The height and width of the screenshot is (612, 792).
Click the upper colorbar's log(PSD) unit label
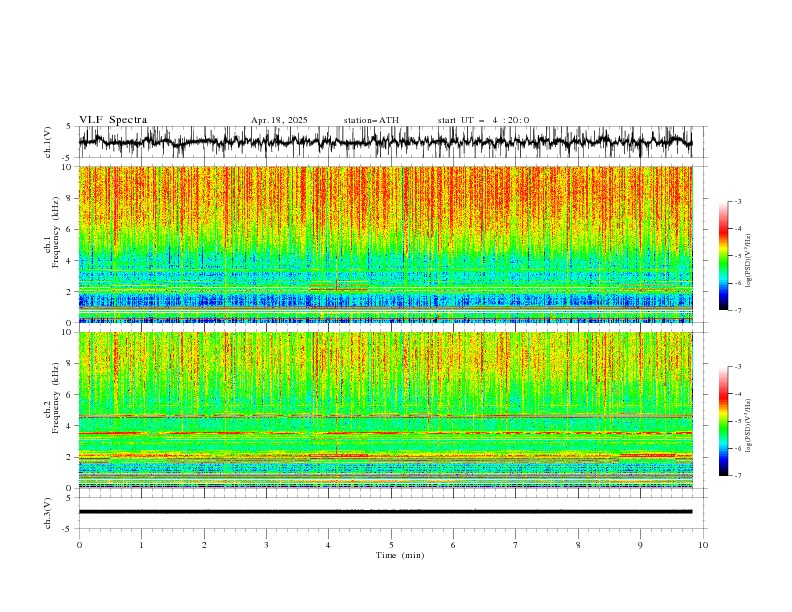[x=748, y=261]
